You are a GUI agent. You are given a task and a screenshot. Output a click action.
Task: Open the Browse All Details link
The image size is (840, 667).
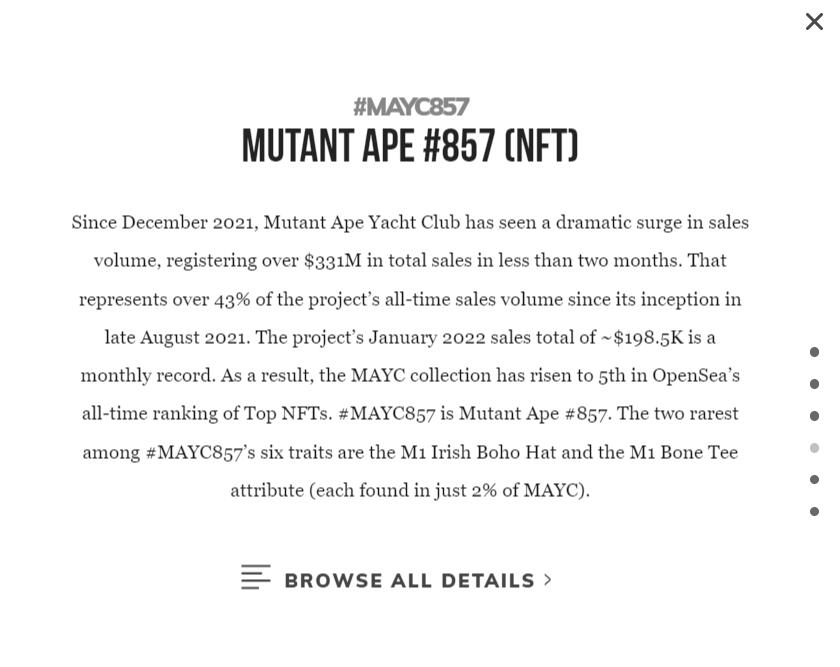[409, 580]
